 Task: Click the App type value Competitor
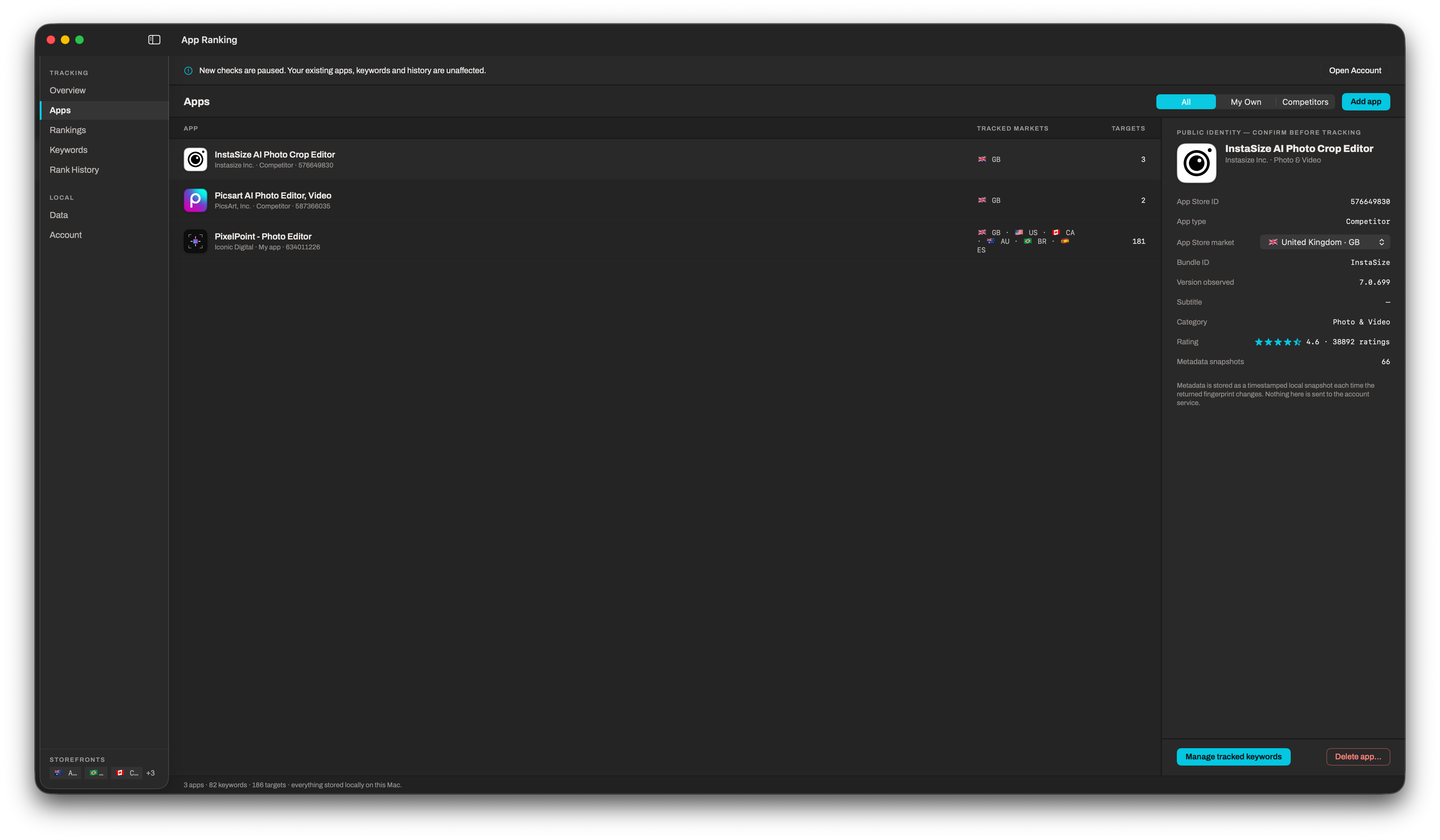click(x=1367, y=221)
